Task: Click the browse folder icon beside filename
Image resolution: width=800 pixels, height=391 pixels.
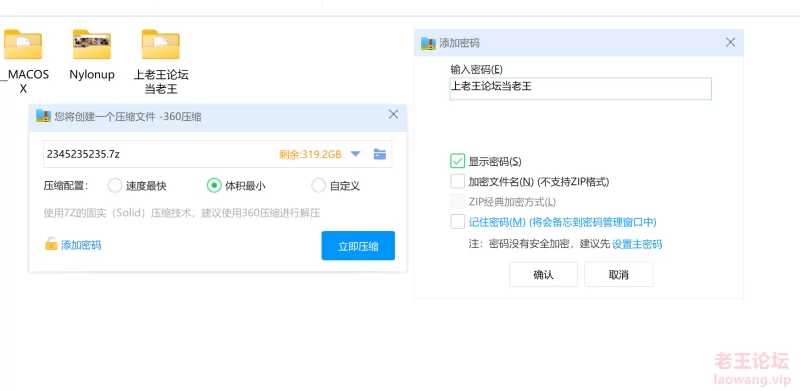Action: pyautogui.click(x=380, y=154)
